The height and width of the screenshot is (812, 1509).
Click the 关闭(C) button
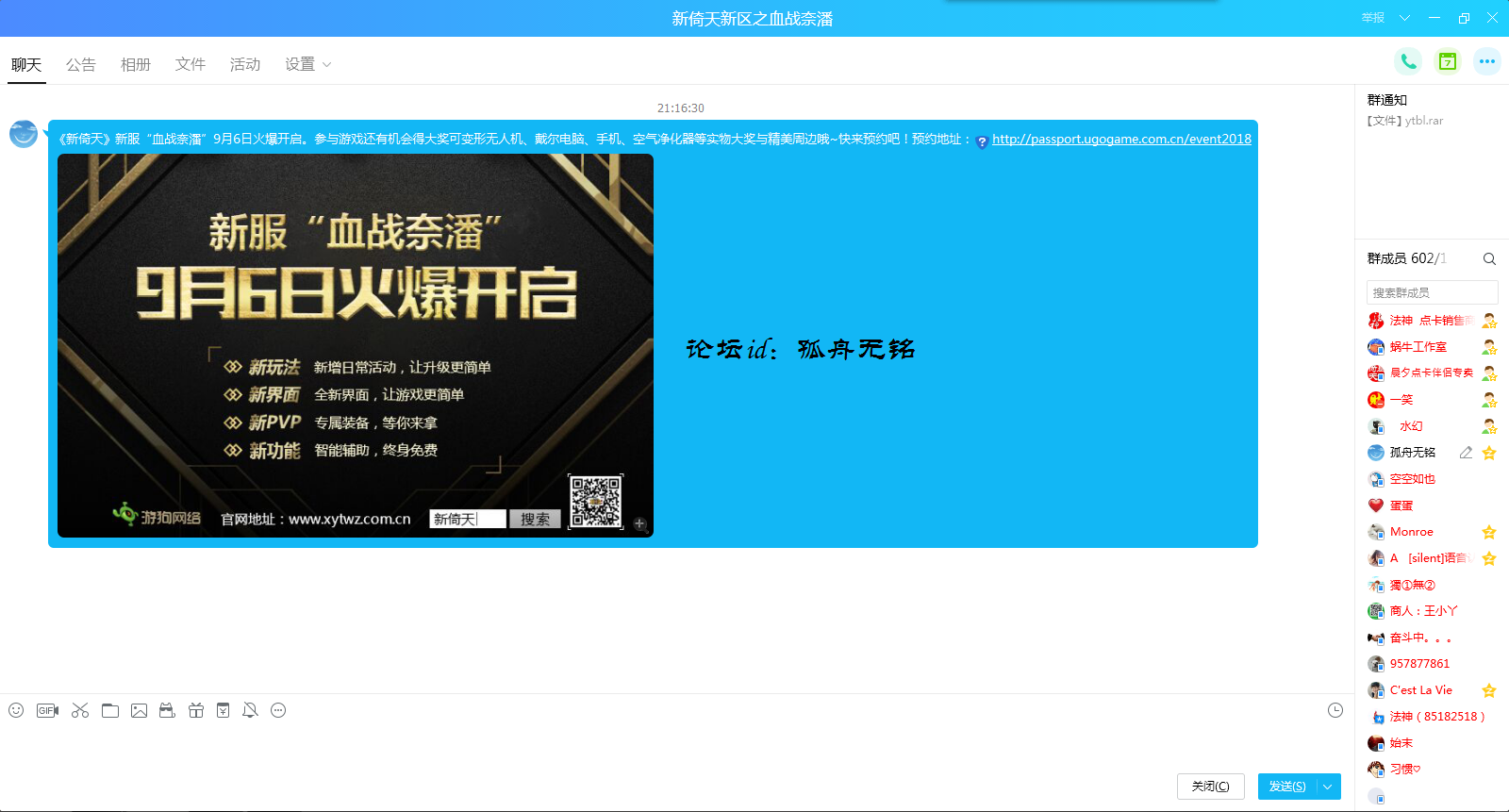click(x=1211, y=787)
